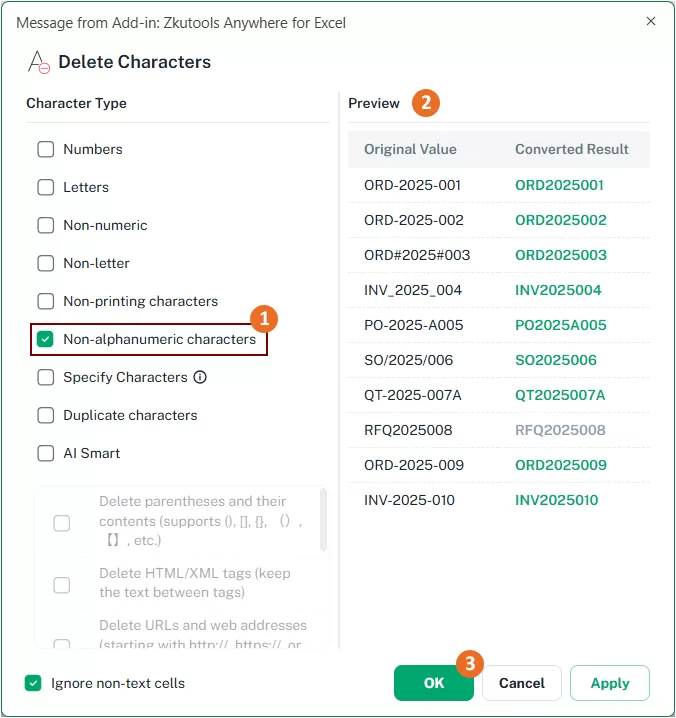
Task: Select converted result ORD2025001
Action: (559, 185)
